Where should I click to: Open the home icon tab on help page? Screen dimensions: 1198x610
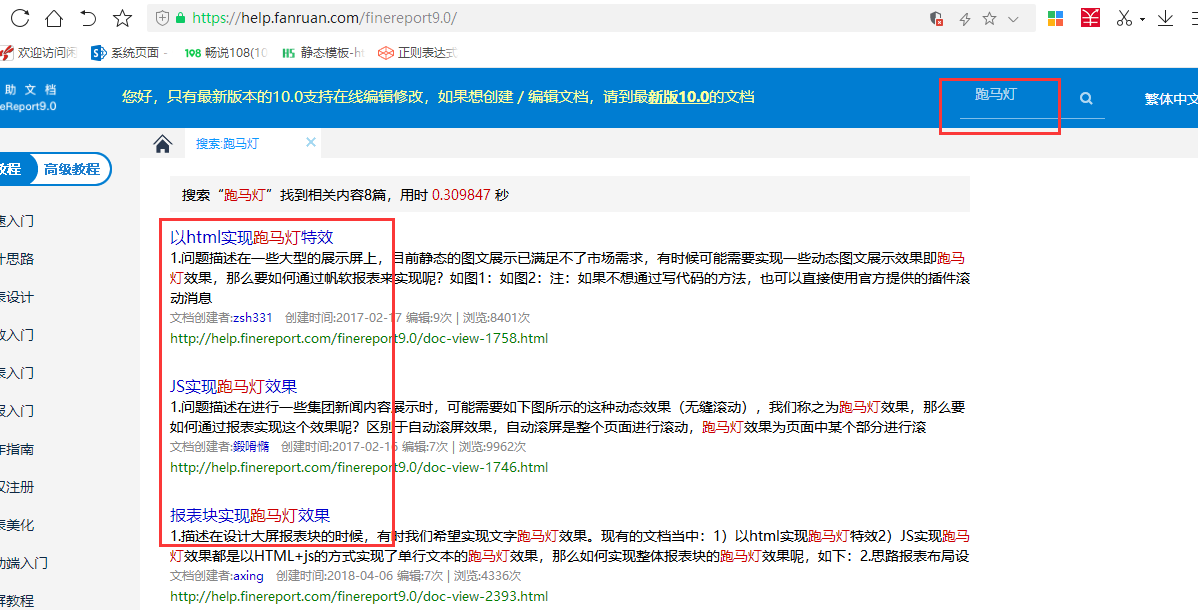(163, 143)
